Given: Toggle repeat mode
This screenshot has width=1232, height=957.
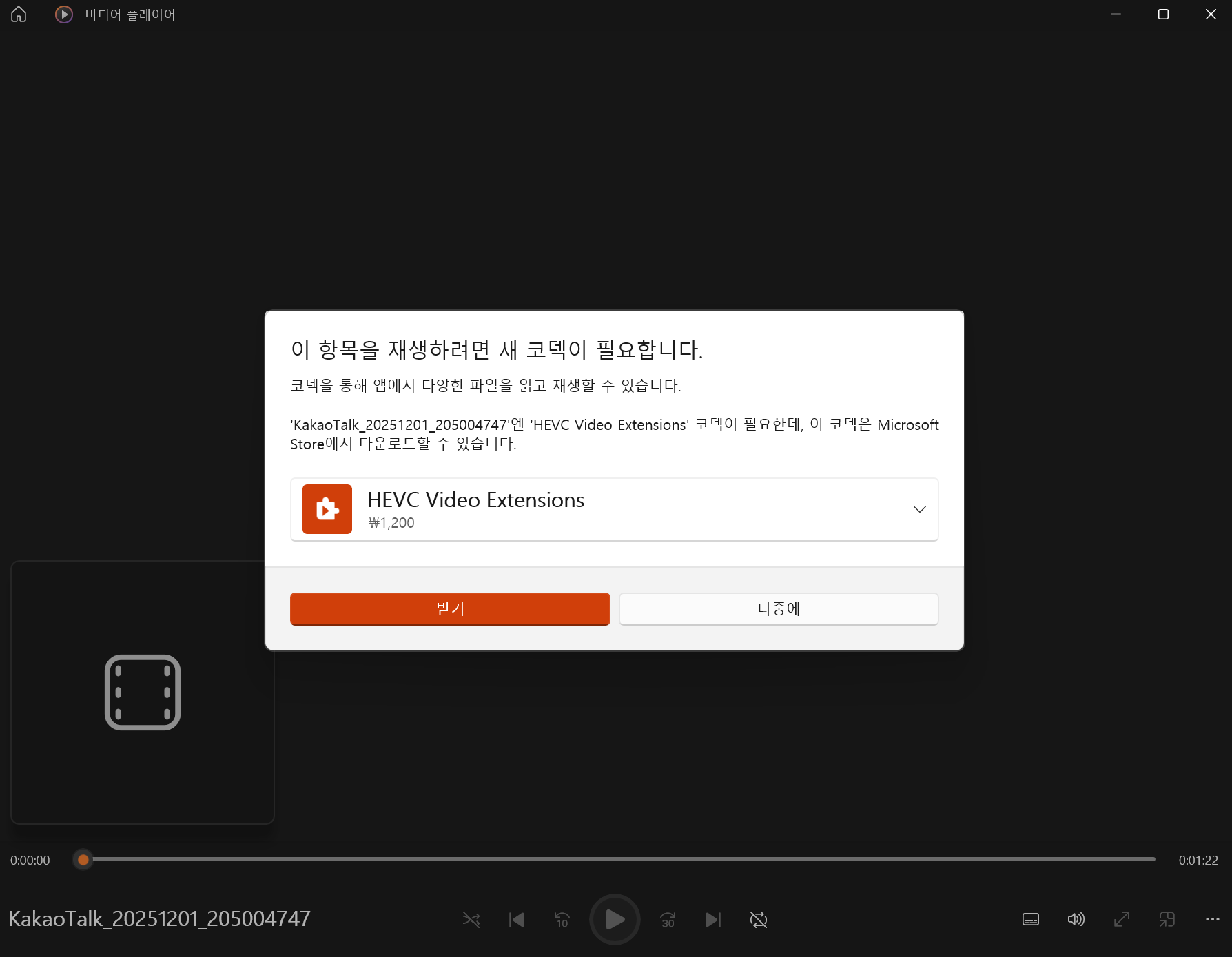Looking at the screenshot, I should click(759, 919).
